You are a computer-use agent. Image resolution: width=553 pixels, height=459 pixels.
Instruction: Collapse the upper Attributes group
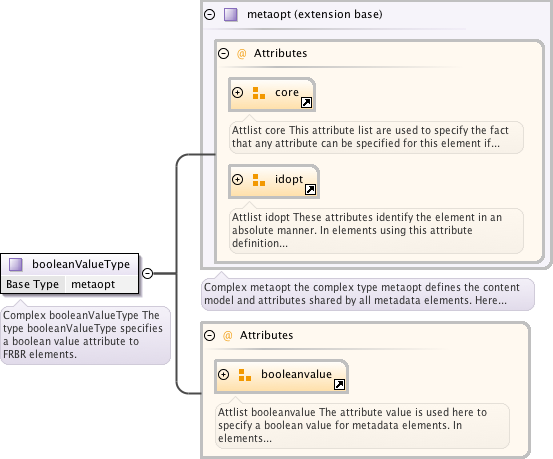[x=223, y=54]
